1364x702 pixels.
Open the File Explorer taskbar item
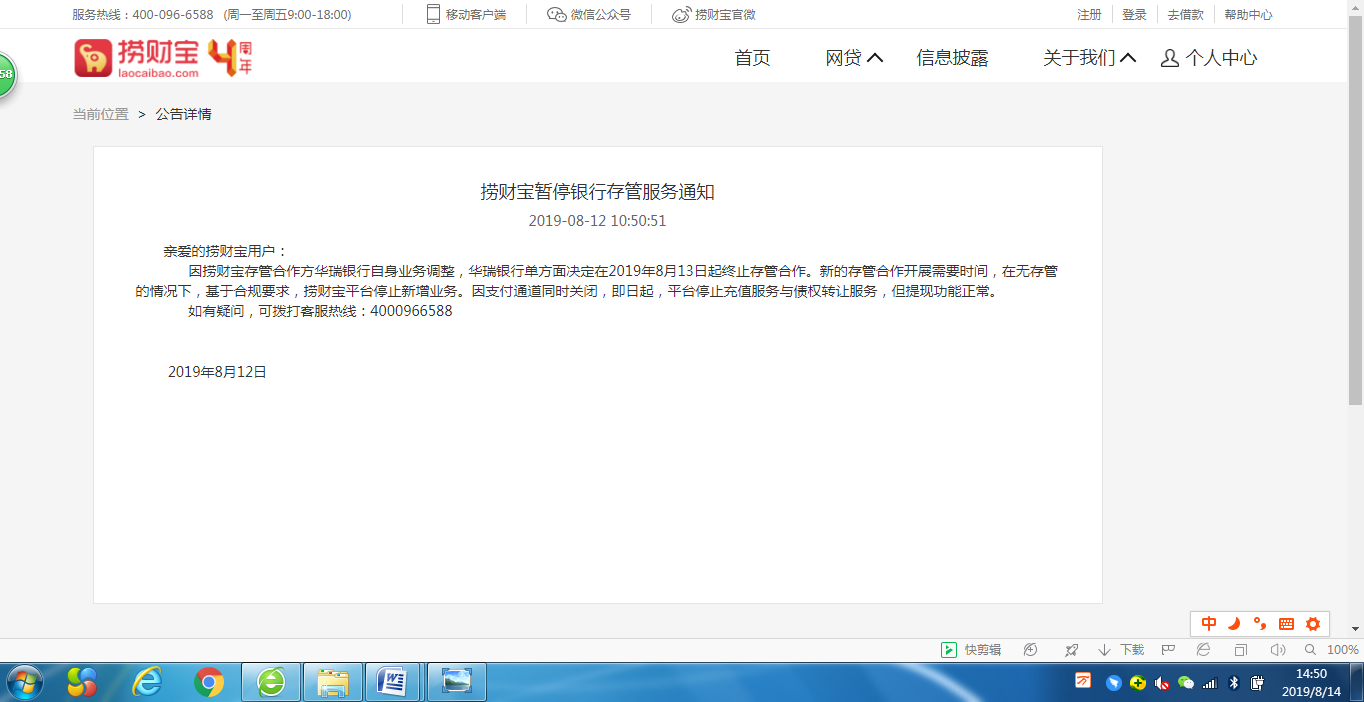(x=333, y=682)
